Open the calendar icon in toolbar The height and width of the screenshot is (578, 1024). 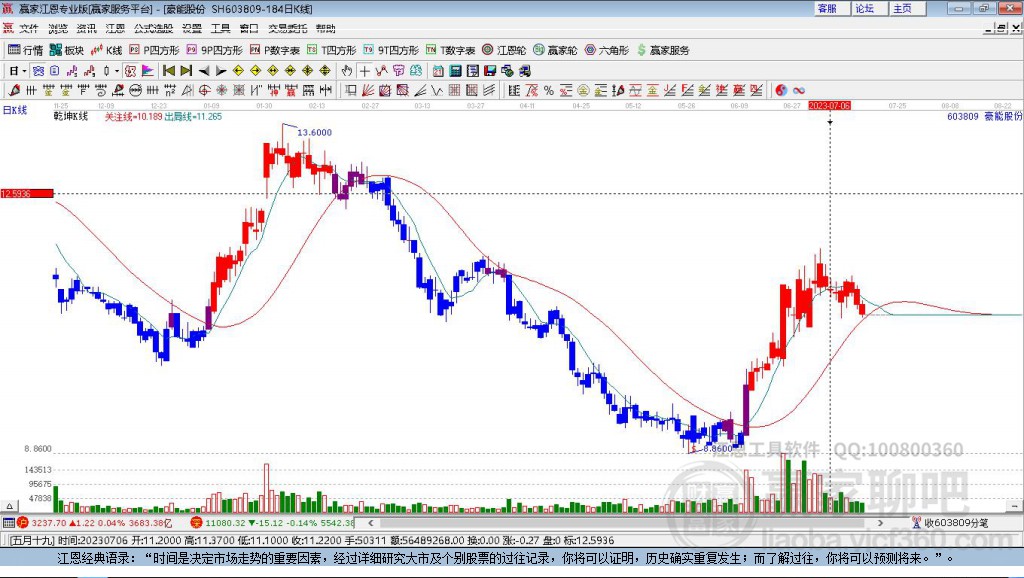click(438, 71)
